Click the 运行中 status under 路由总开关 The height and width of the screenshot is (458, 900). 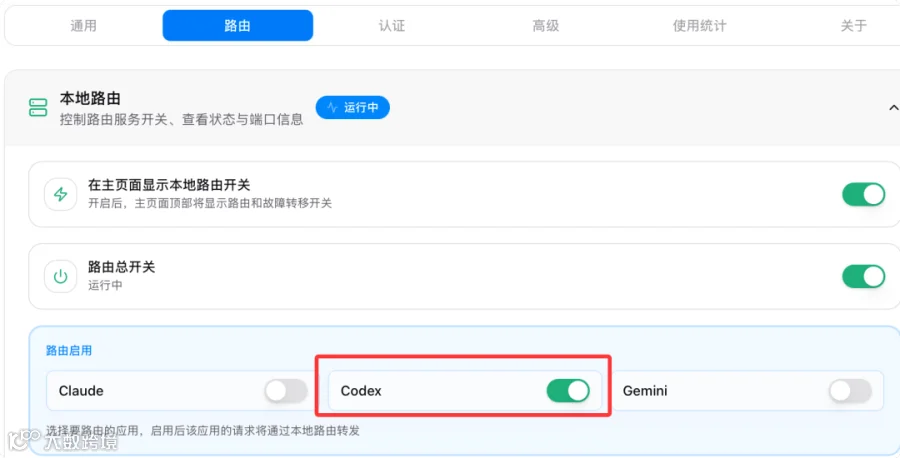tap(105, 285)
